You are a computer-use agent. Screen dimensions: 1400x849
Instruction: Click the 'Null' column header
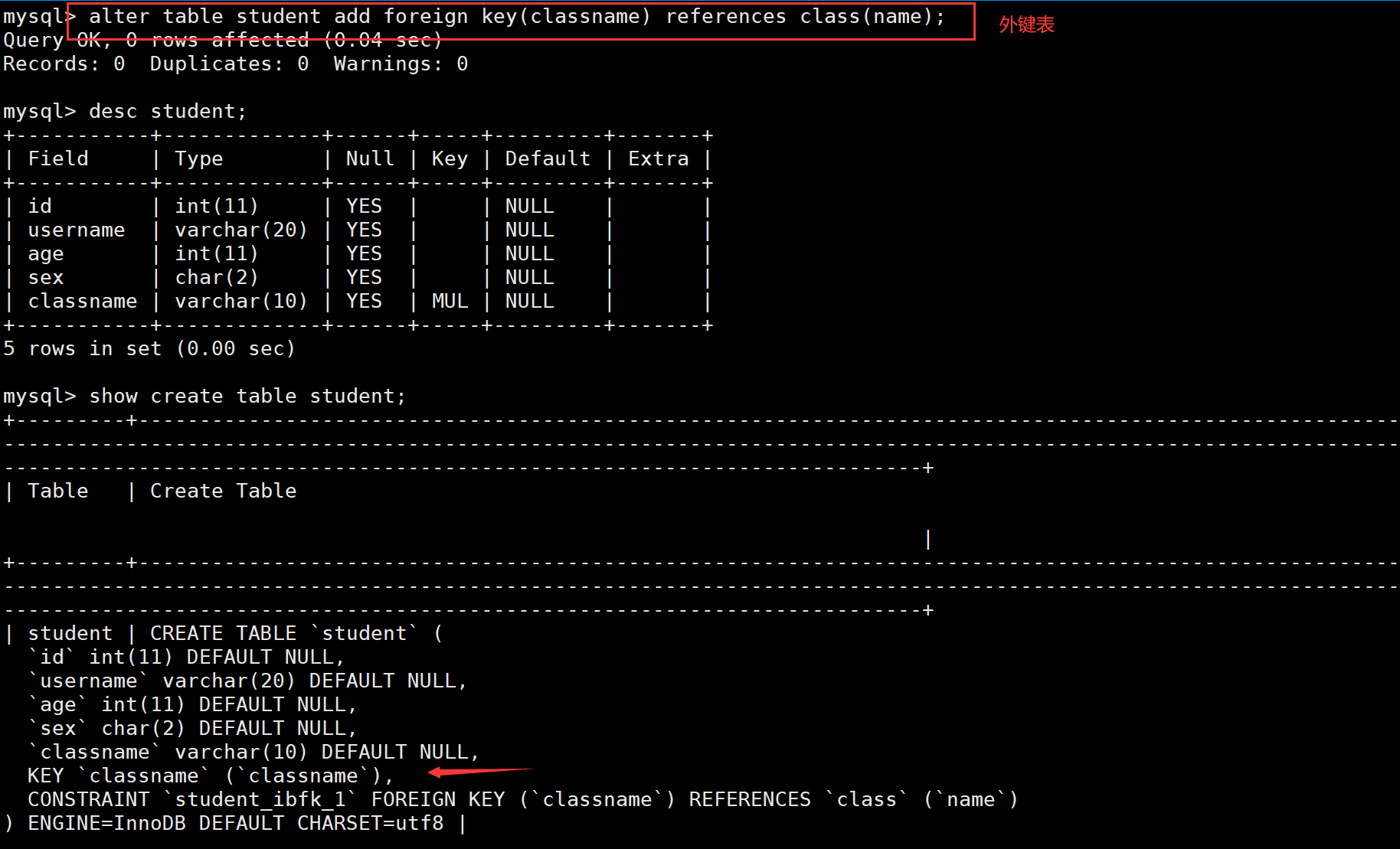370,159
